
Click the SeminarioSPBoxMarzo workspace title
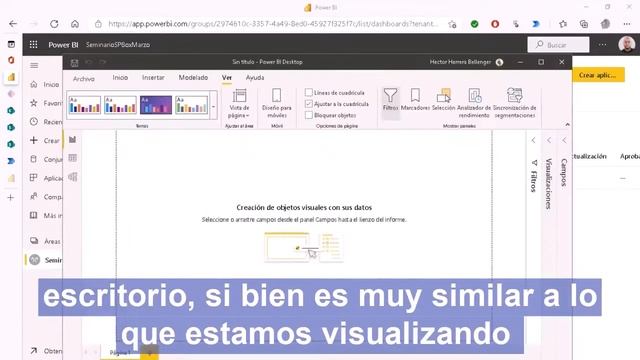(118, 44)
